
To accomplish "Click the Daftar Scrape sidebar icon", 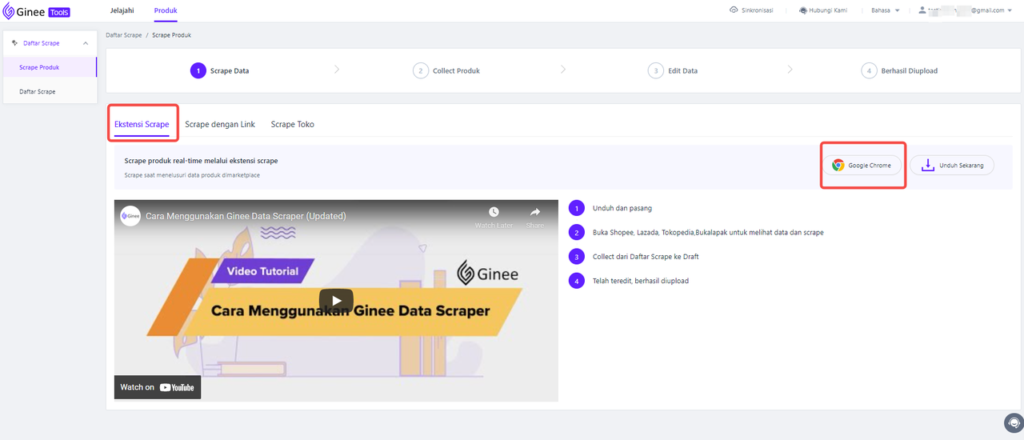I will 15,43.
